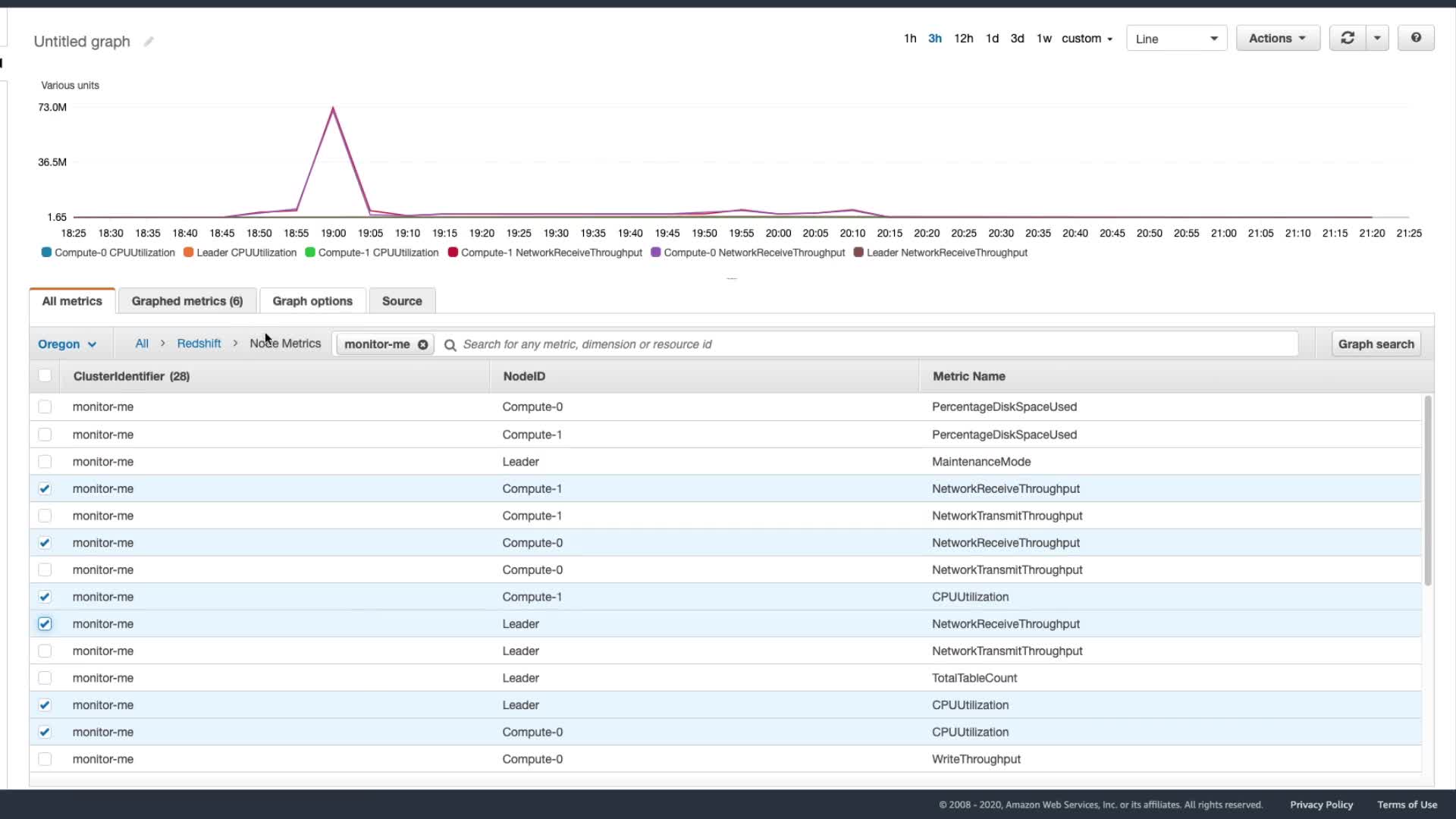This screenshot has width=1456, height=819.
Task: Click the Compute-0 NetworkReceiveThroughput purple legend marker
Action: click(x=655, y=253)
